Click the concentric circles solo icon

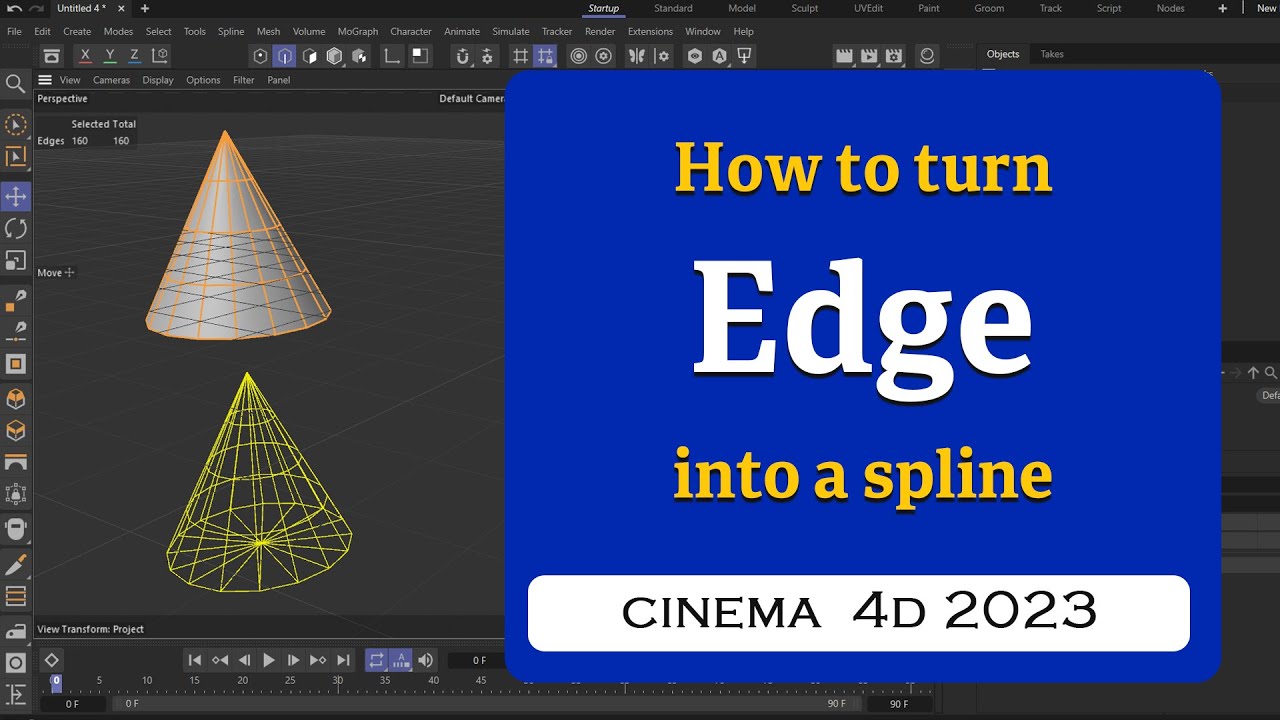pos(578,56)
